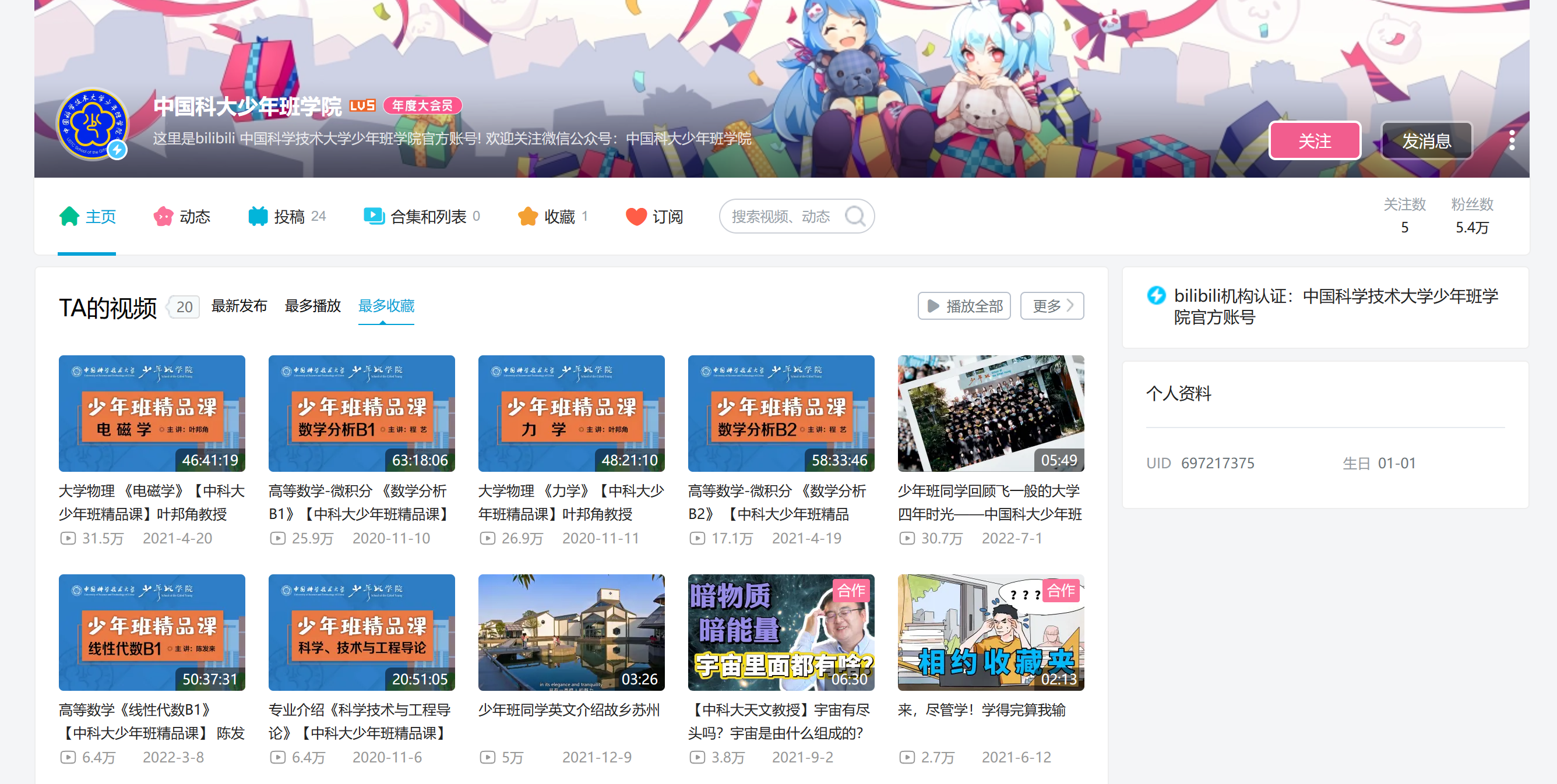This screenshot has height=784, width=1557.
Task: Sort videos by 最新发布
Action: click(x=239, y=306)
